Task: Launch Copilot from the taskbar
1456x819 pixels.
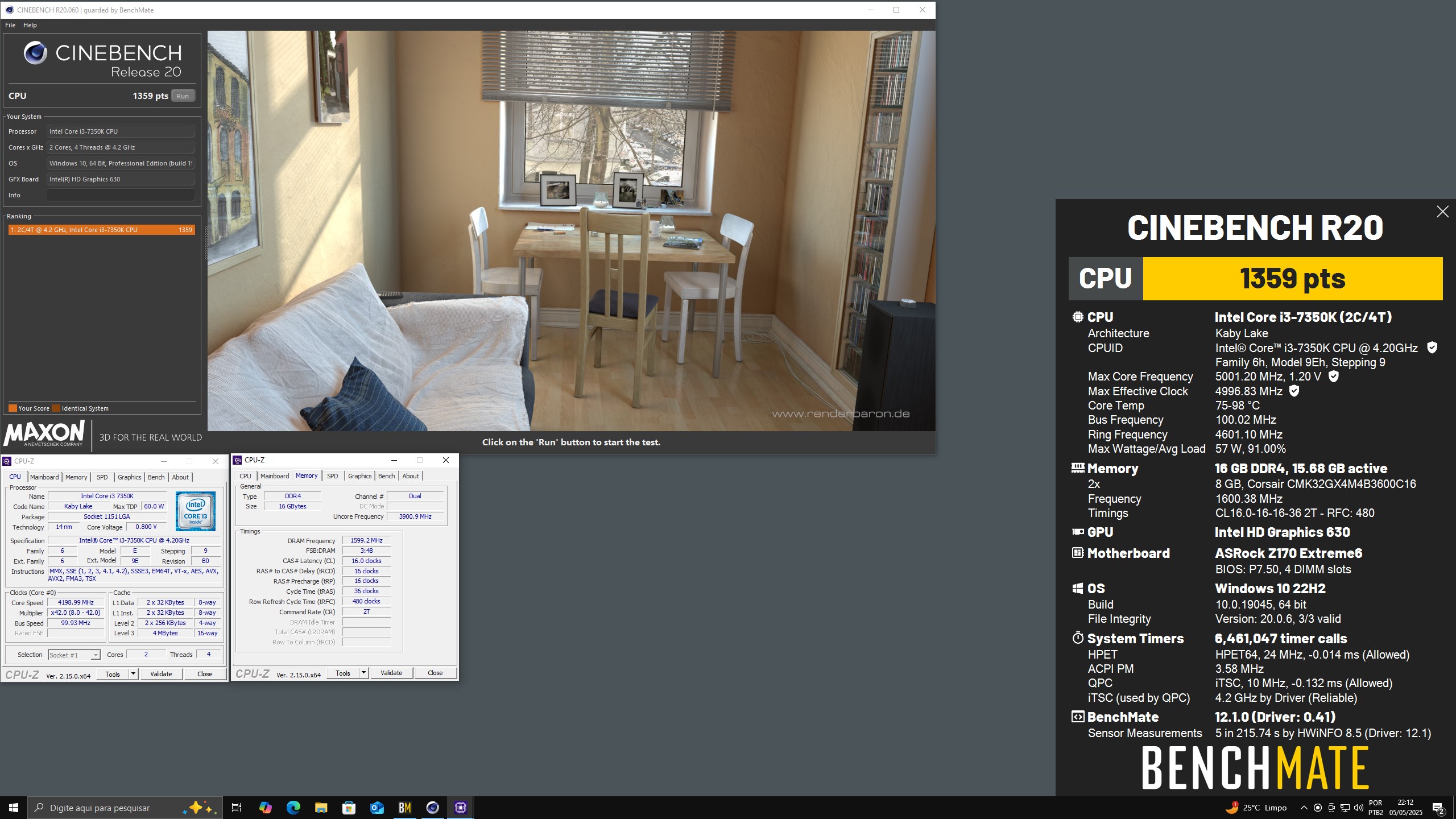Action: pyautogui.click(x=266, y=808)
